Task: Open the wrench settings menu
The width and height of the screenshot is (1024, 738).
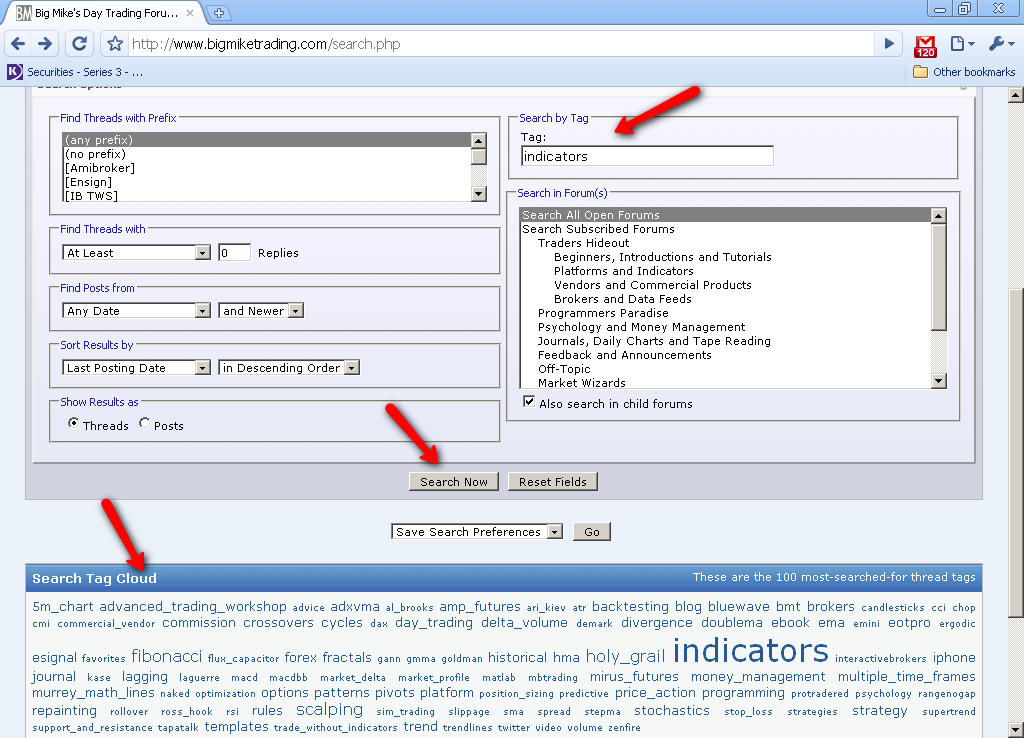Action: pyautogui.click(x=1000, y=44)
